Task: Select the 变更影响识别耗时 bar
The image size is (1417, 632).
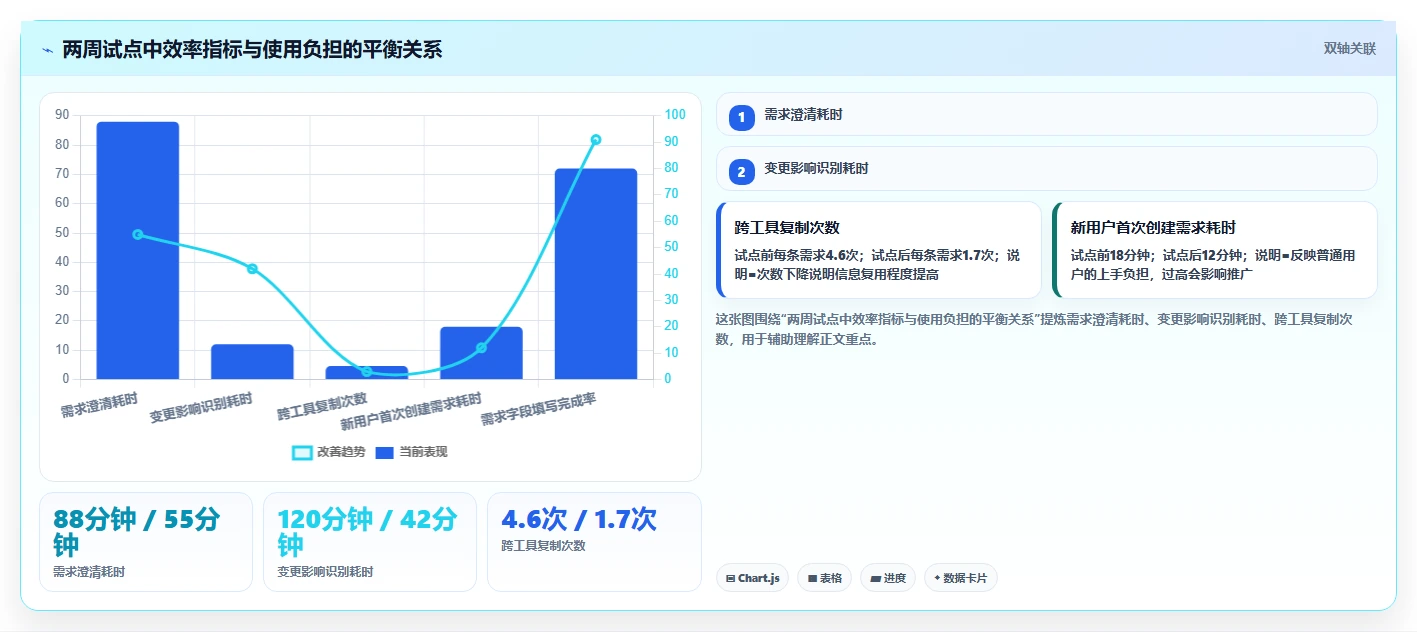Action: [252, 362]
